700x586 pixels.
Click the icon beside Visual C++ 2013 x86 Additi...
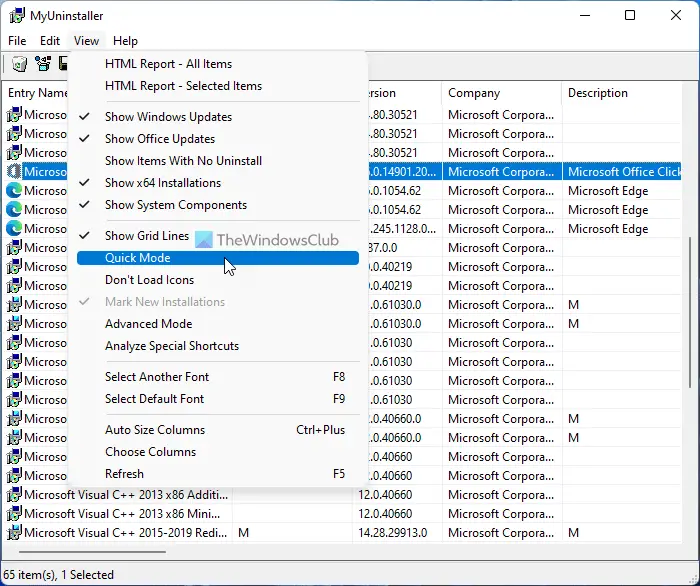pyautogui.click(x=14, y=495)
